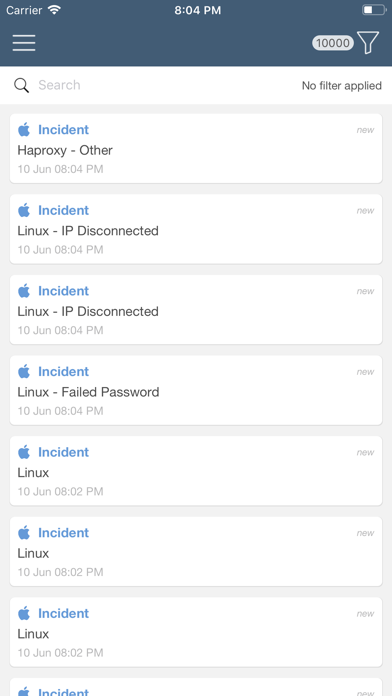
Task: Tap the Apple icon on the Haproxy incident
Action: (24, 130)
